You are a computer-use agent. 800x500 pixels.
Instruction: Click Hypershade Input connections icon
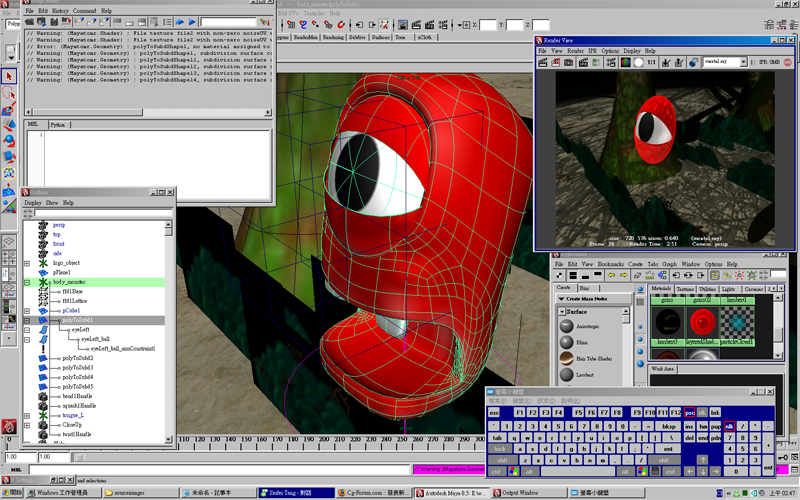tap(676, 275)
